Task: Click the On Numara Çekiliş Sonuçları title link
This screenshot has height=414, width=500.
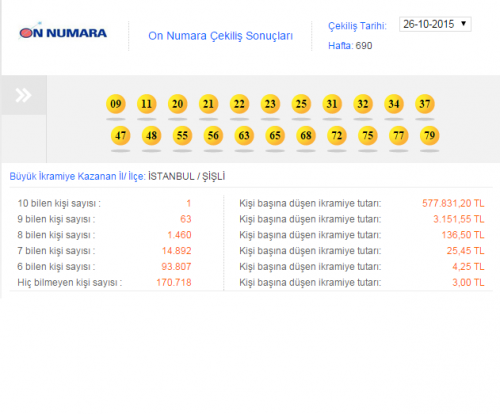Action: coord(220,36)
